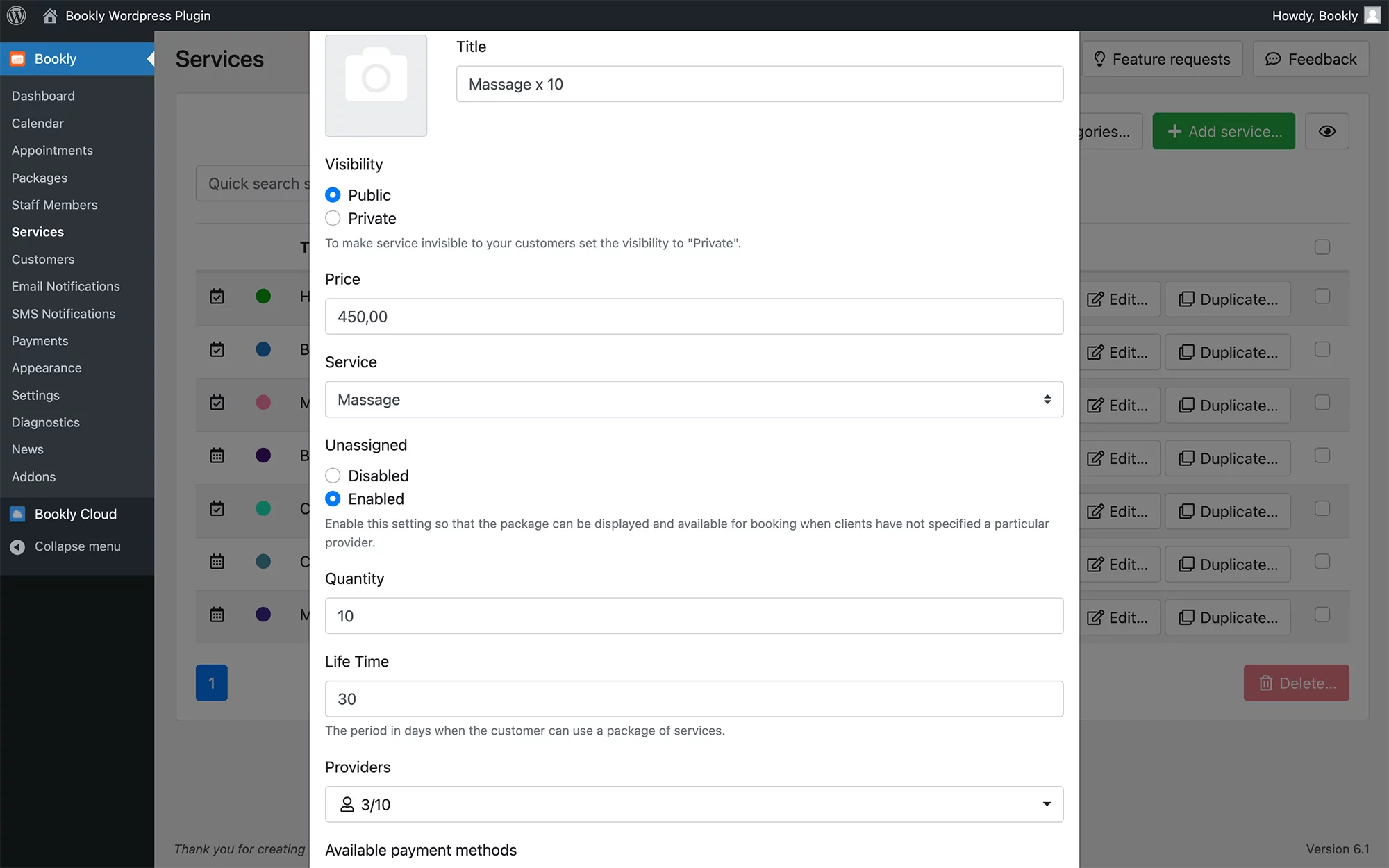Enable the Private visibility option

pyautogui.click(x=334, y=218)
